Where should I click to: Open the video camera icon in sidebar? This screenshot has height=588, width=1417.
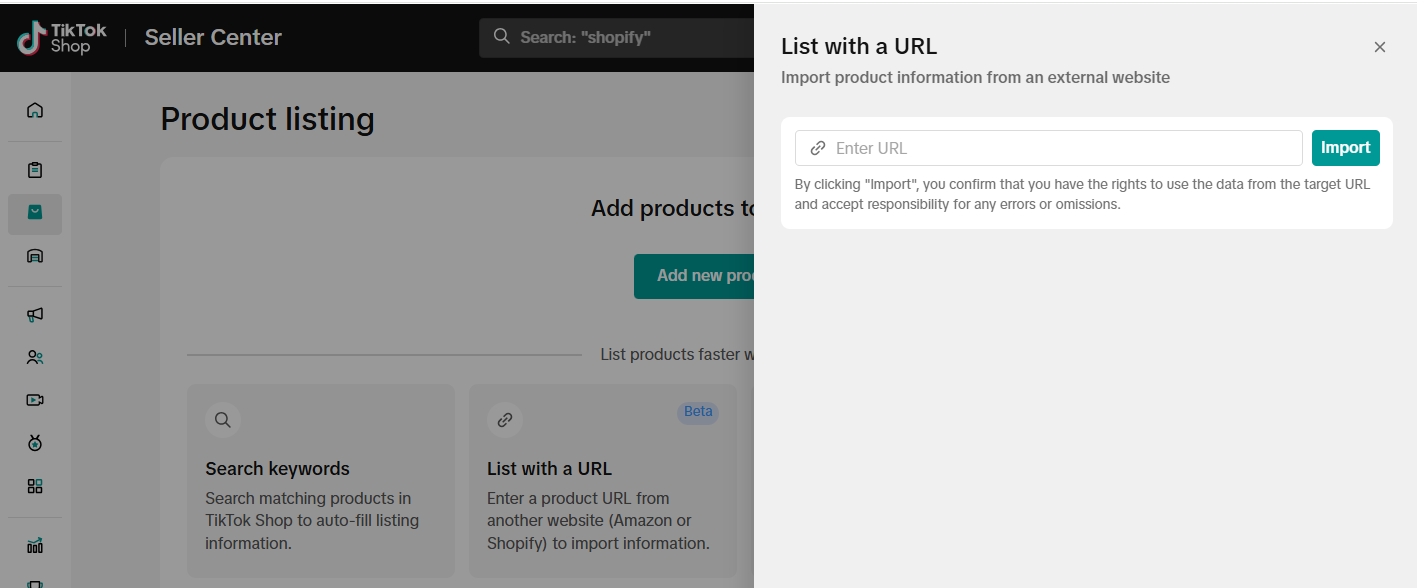coord(35,400)
